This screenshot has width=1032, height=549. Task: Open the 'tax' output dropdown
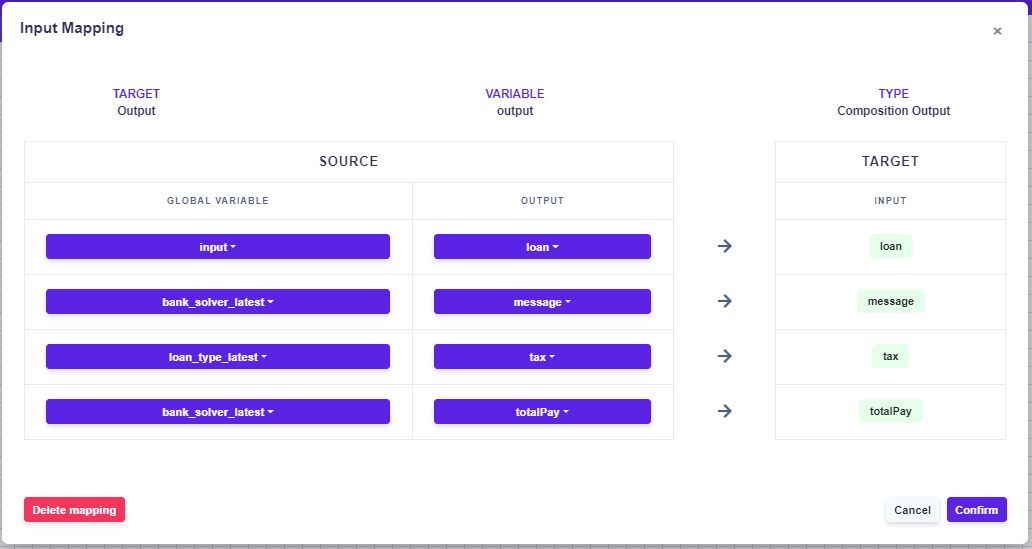coord(542,357)
